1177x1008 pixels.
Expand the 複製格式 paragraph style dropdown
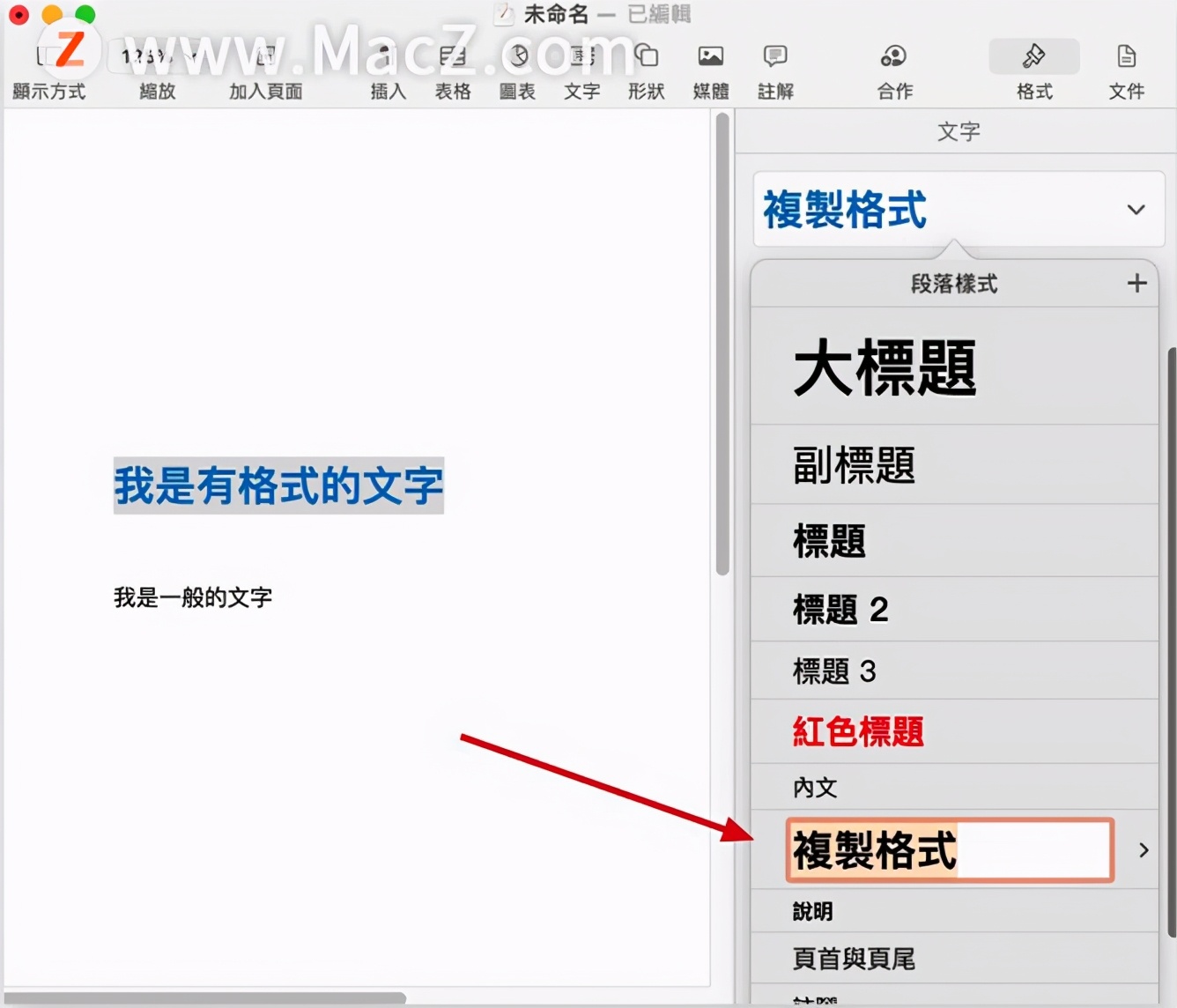(x=959, y=210)
